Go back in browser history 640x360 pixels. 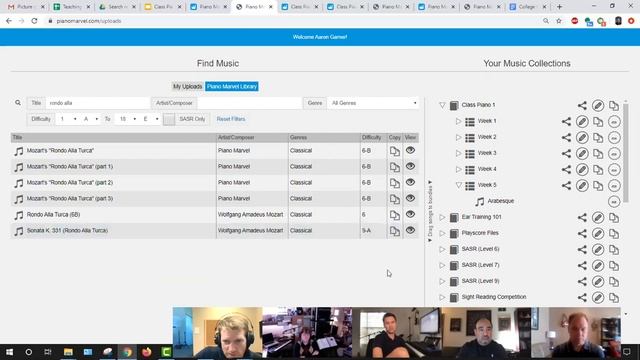9,21
